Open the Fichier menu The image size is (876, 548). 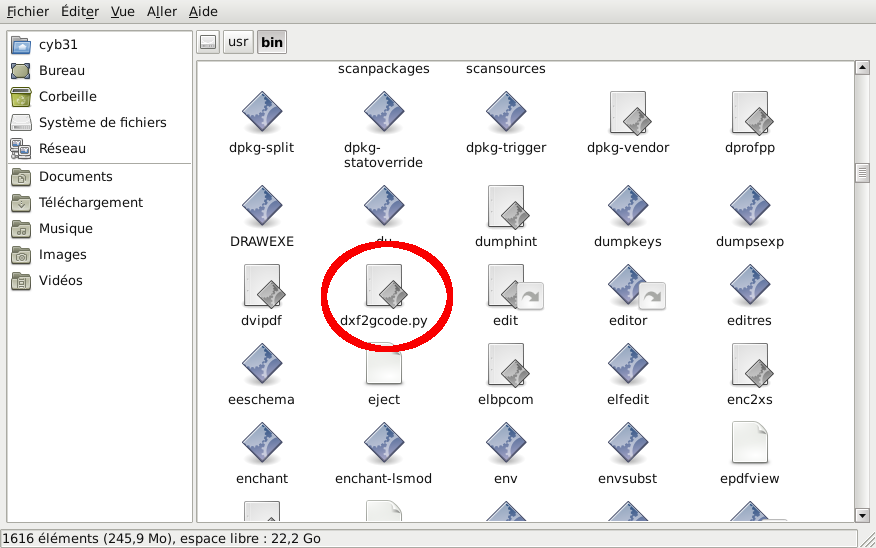tap(28, 12)
